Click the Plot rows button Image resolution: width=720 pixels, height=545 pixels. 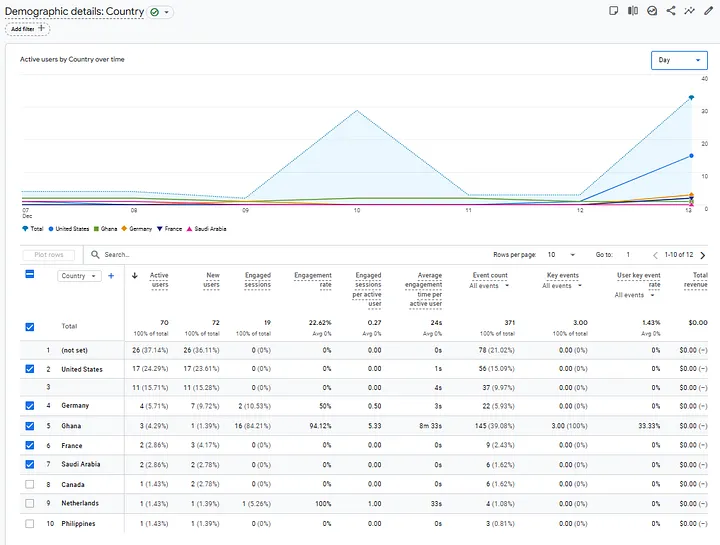[x=48, y=255]
